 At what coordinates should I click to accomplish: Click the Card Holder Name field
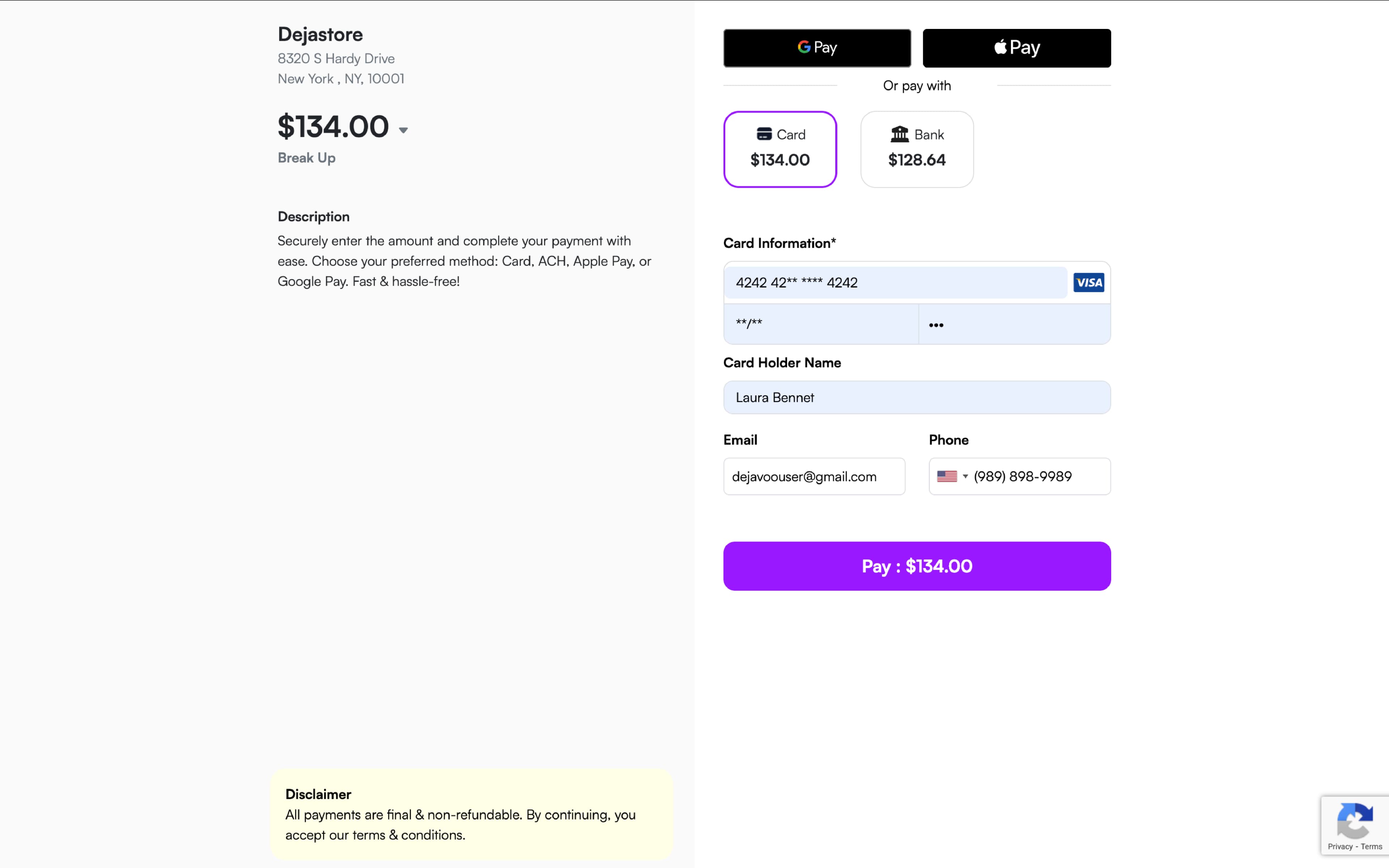click(x=917, y=397)
